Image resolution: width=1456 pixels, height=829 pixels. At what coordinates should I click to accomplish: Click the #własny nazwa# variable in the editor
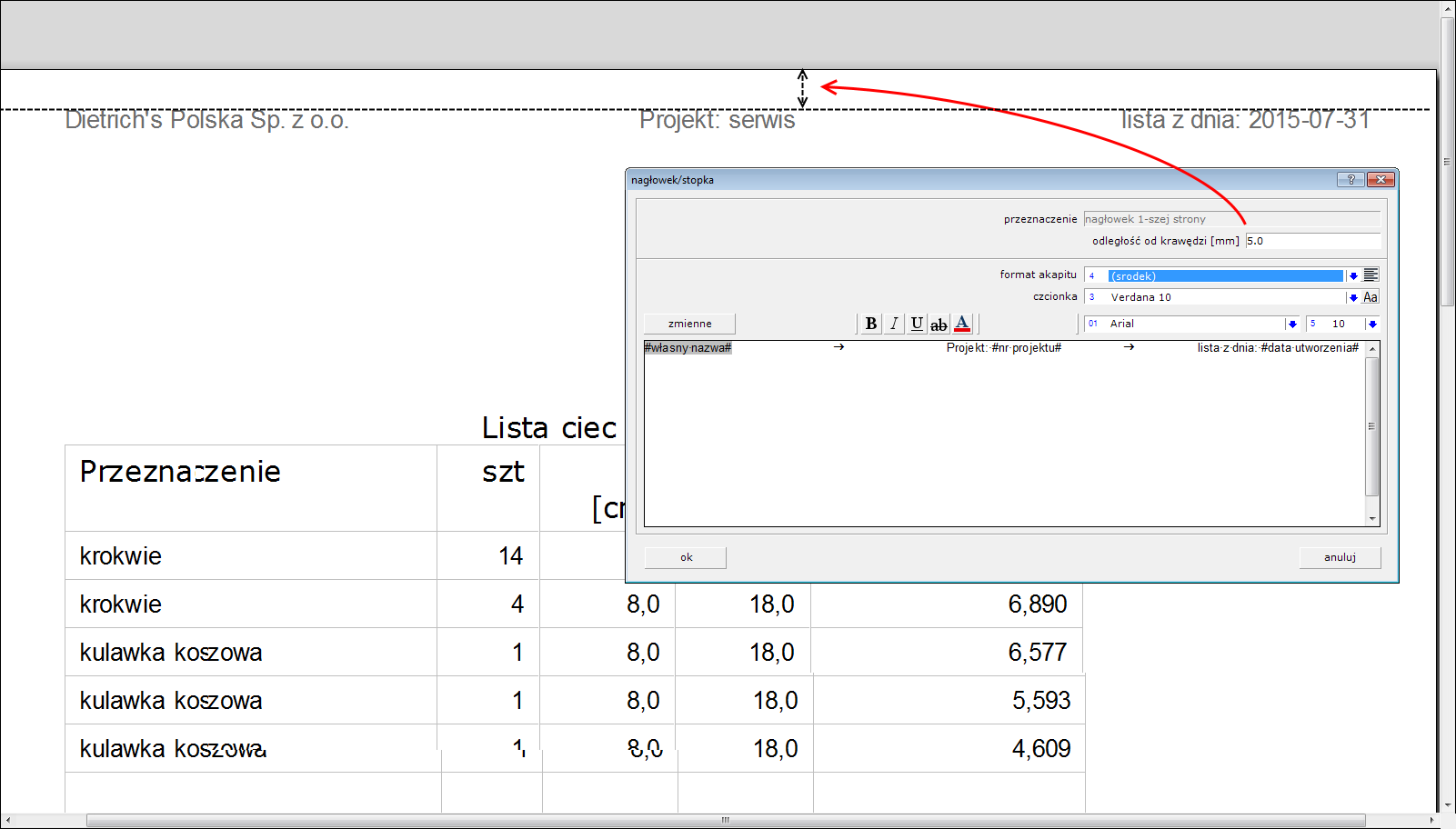coord(688,348)
